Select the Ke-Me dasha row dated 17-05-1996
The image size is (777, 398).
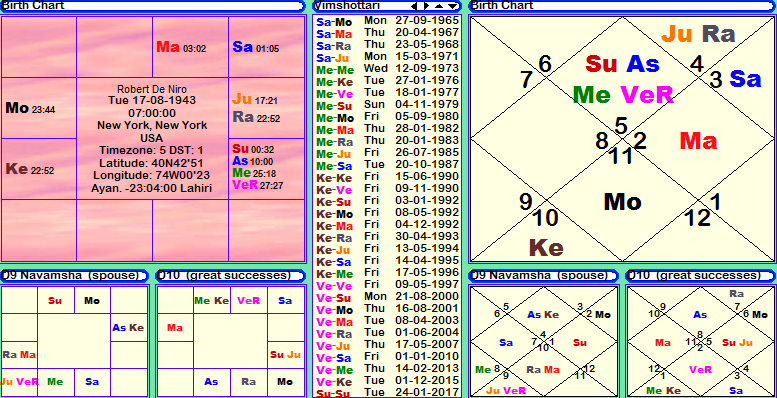pos(387,273)
